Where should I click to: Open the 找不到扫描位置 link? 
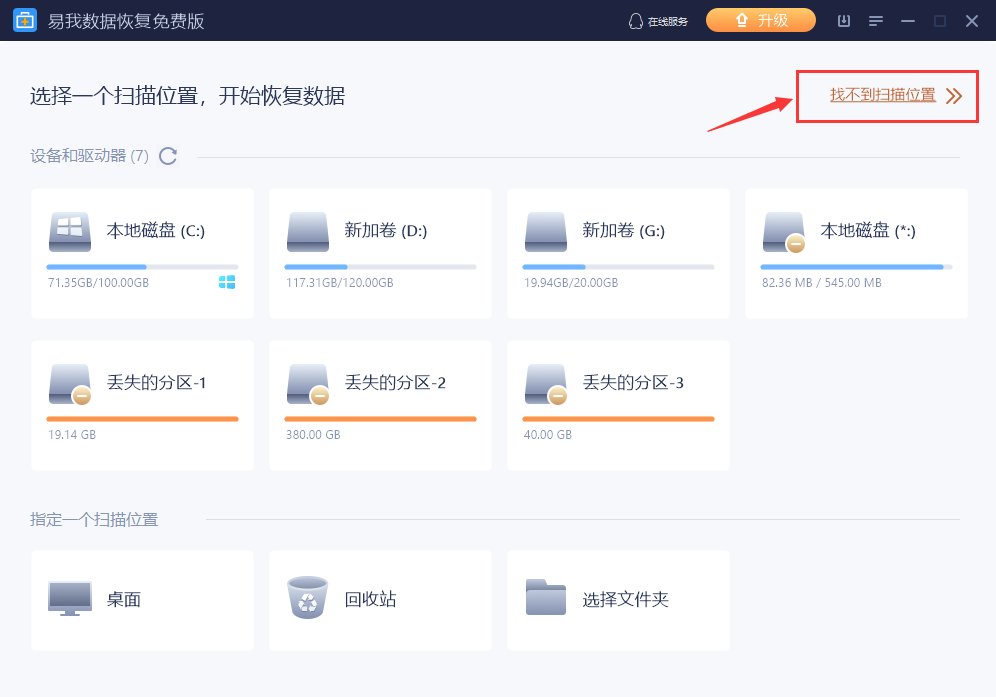coord(882,95)
